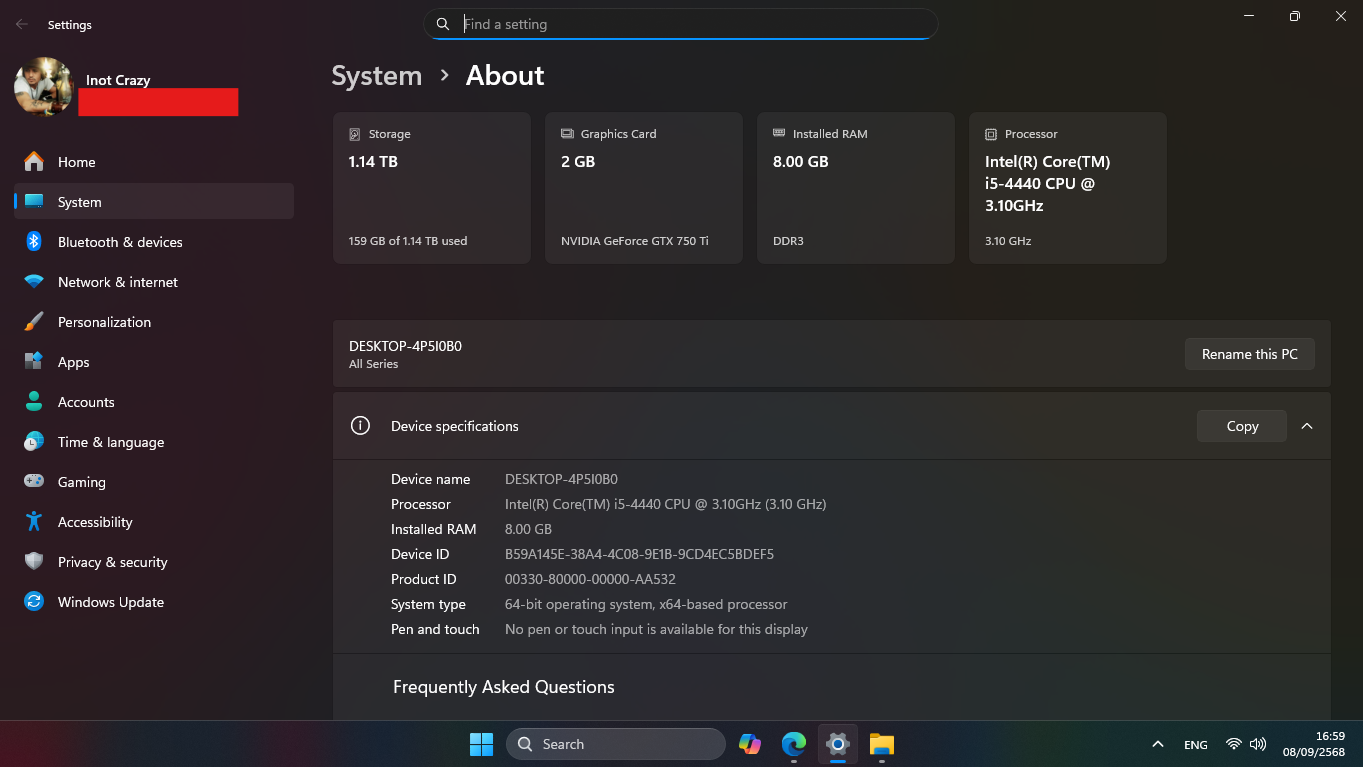The width and height of the screenshot is (1363, 767).
Task: Click the Windows Update sync icon
Action: (34, 602)
